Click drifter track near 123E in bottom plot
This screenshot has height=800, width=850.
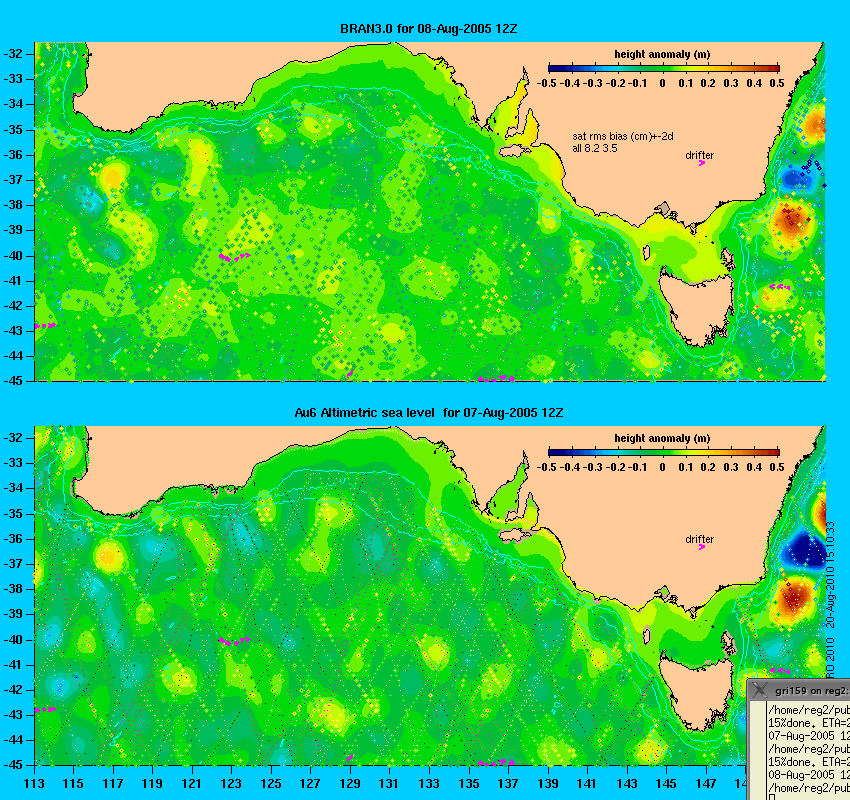point(234,641)
